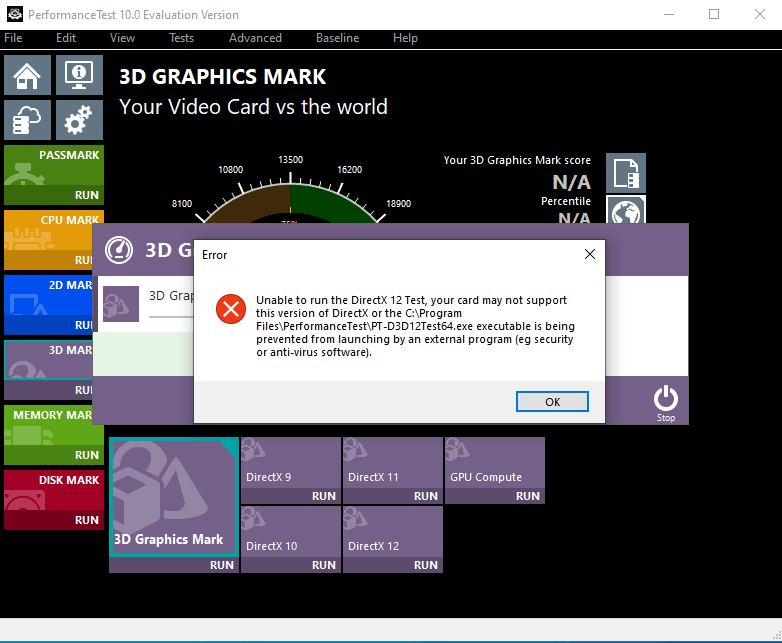Select the DirectX 12 test tile
This screenshot has height=643, width=782.
pos(393,532)
